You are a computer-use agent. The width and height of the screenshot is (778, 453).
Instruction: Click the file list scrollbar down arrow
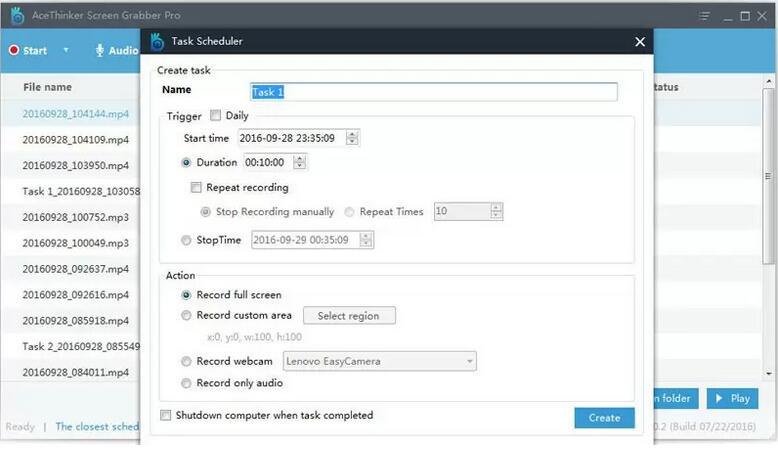(769, 374)
